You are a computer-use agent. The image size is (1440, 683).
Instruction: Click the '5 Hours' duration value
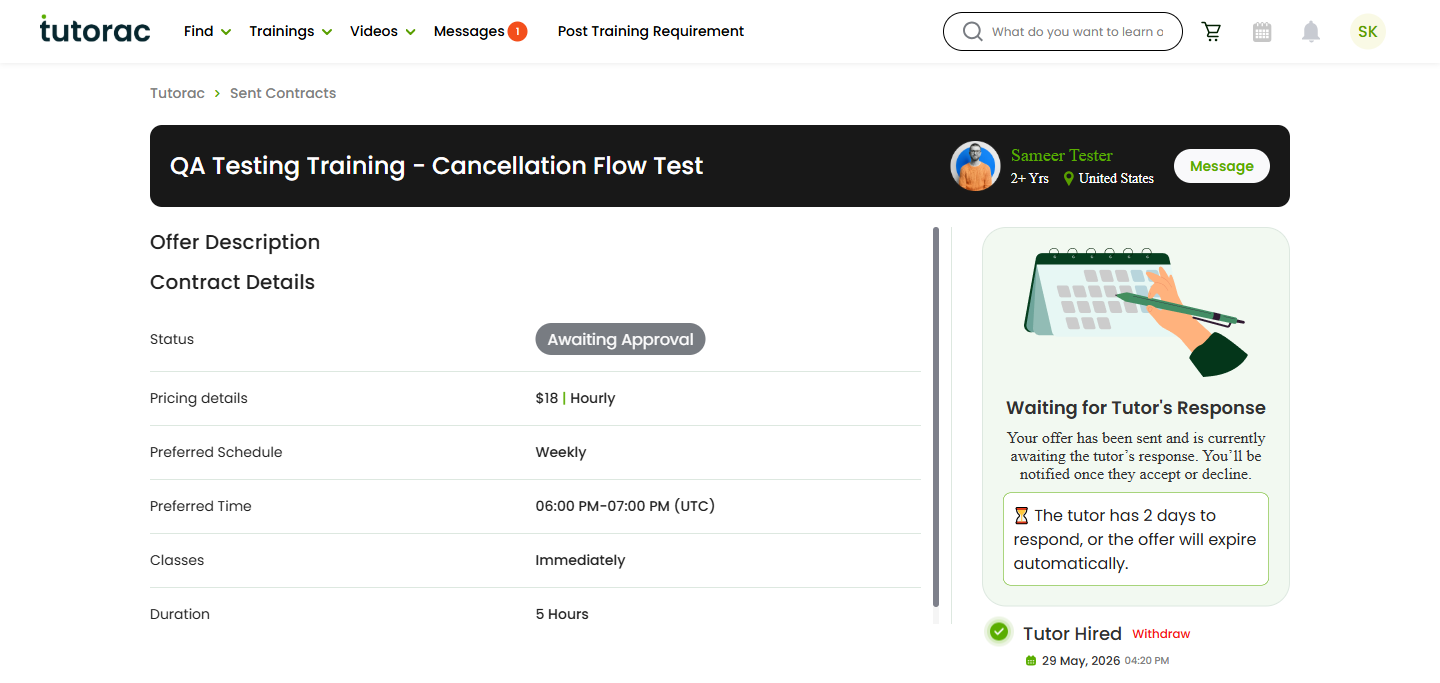(562, 614)
